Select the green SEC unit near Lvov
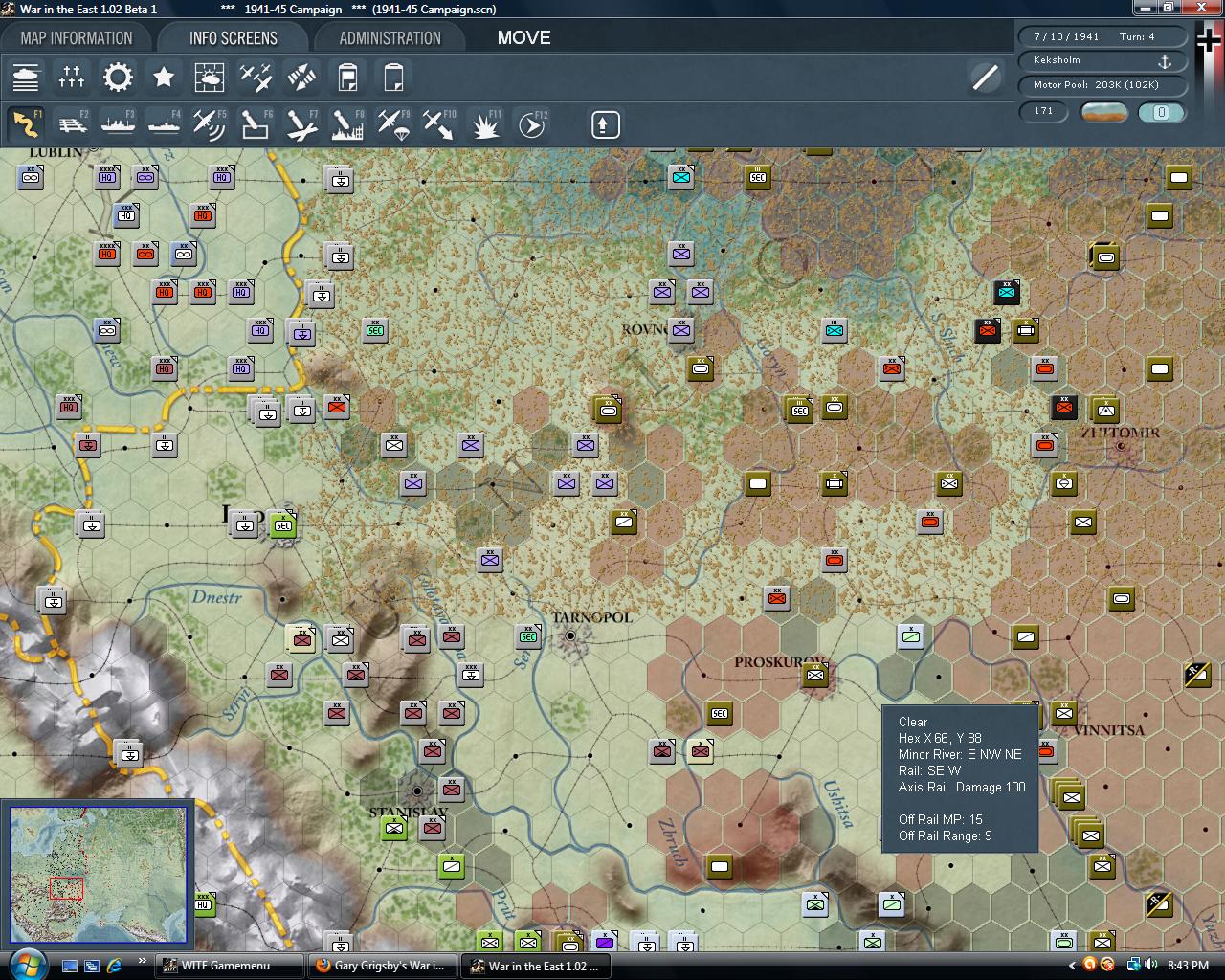This screenshot has height=980, width=1225. point(282,524)
